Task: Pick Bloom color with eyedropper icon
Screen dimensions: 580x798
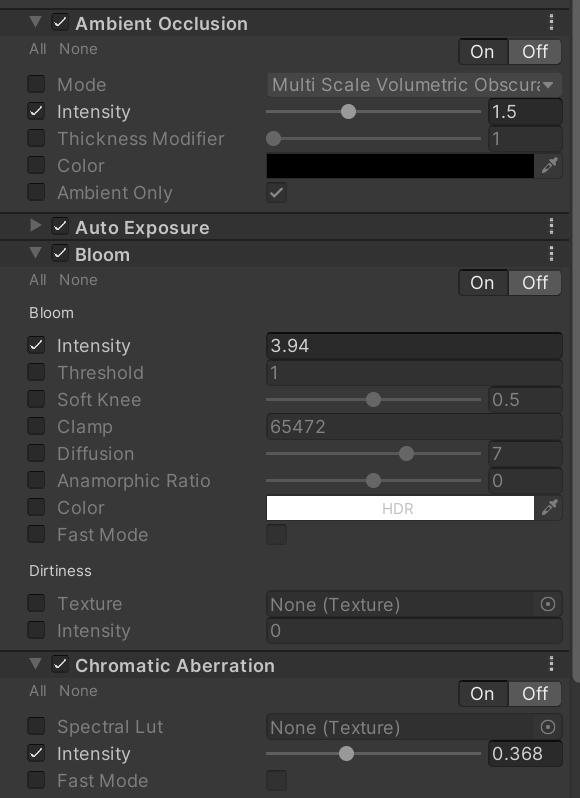Action: [549, 507]
